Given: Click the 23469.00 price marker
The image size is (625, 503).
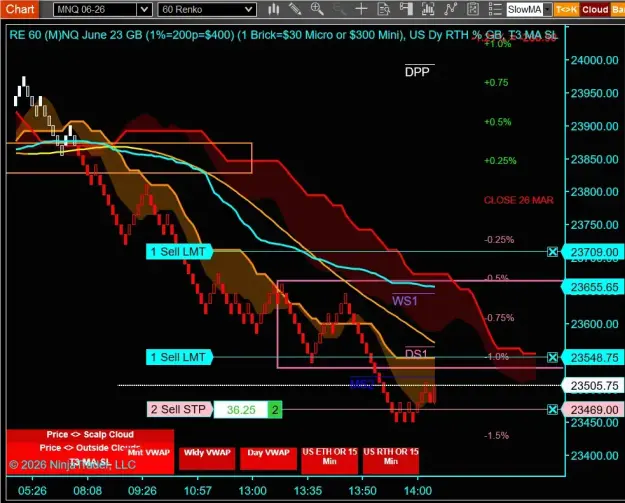Looking at the screenshot, I should tap(594, 410).
